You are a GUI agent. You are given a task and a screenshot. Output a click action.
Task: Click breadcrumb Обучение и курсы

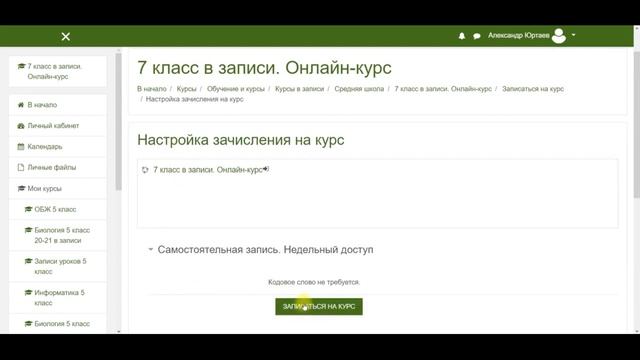coord(236,89)
